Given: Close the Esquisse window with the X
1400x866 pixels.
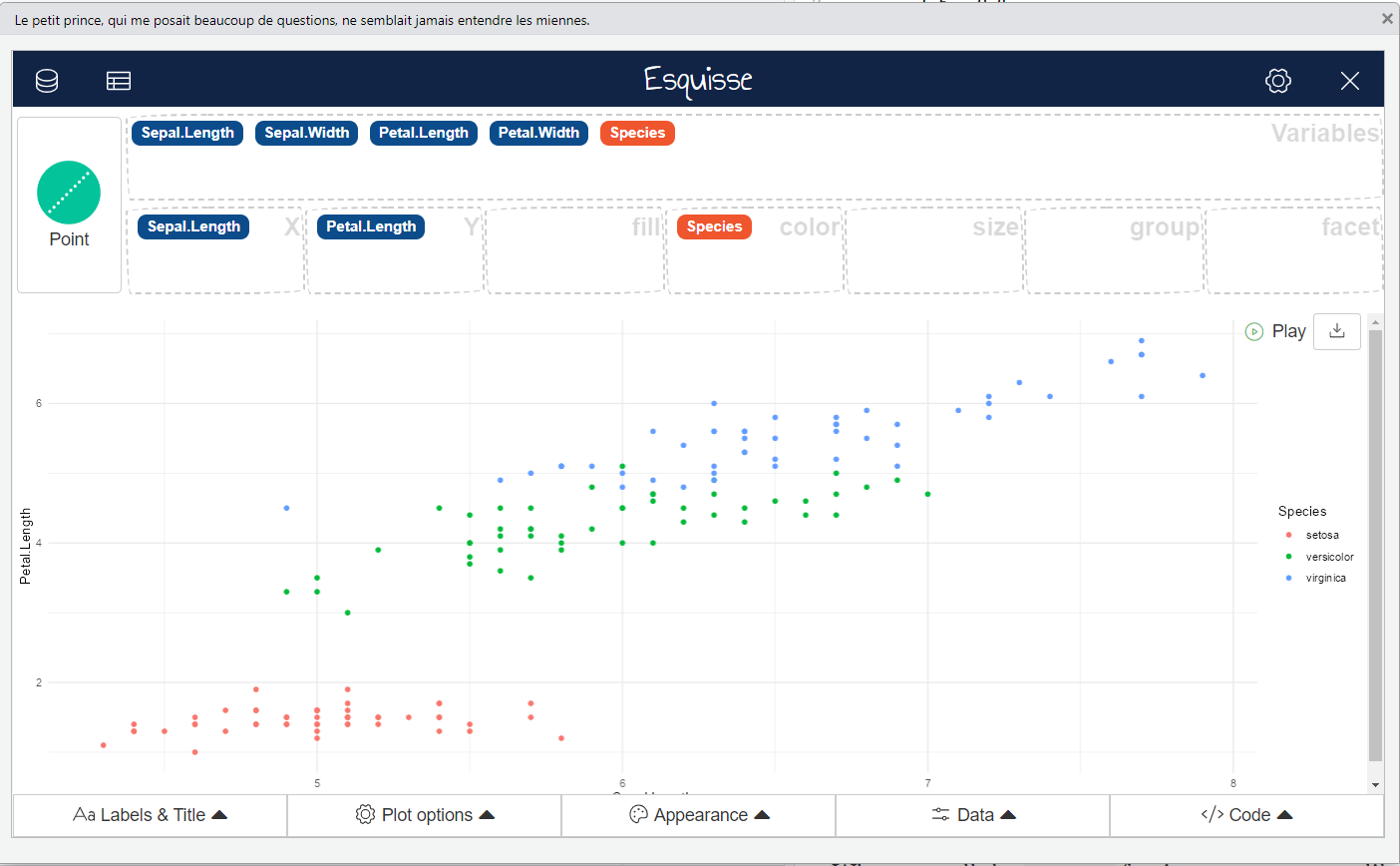Looking at the screenshot, I should coord(1350,81).
